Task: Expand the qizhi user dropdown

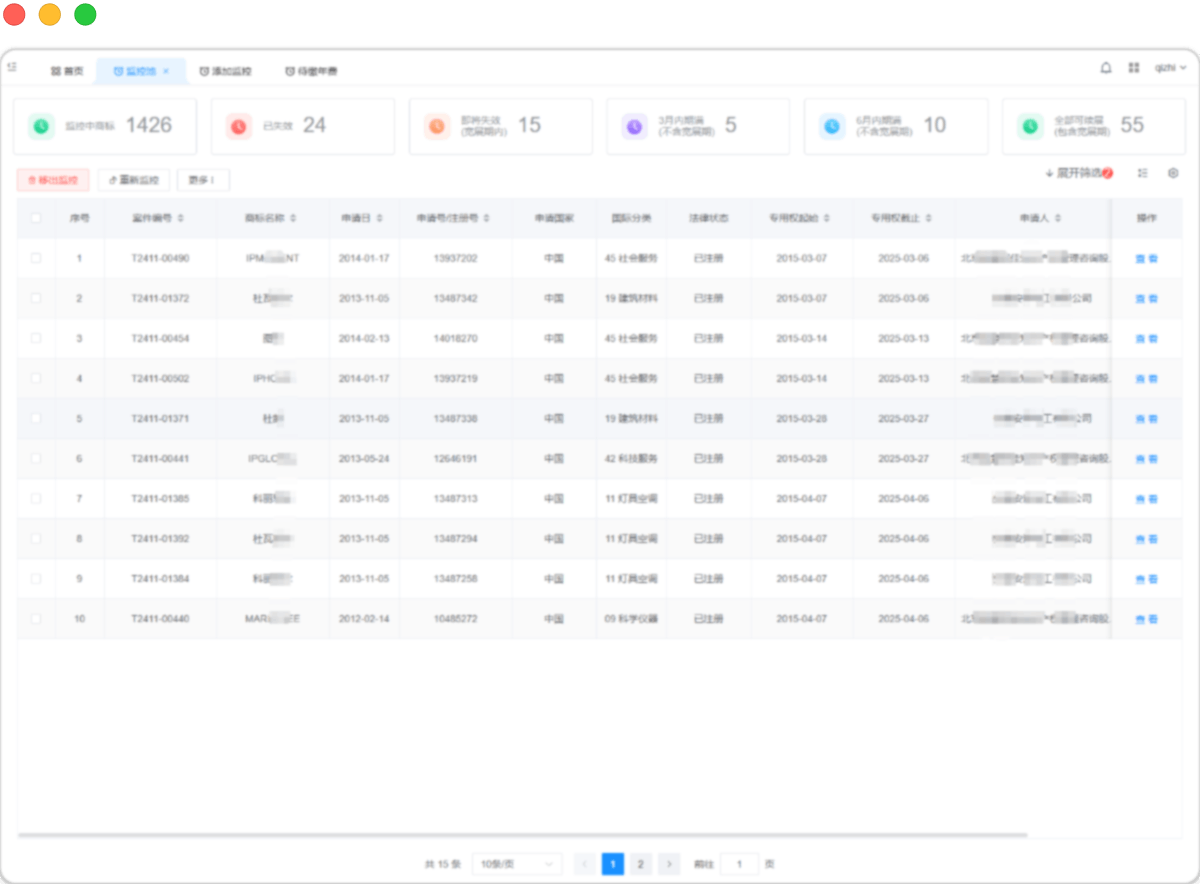Action: (x=1170, y=68)
